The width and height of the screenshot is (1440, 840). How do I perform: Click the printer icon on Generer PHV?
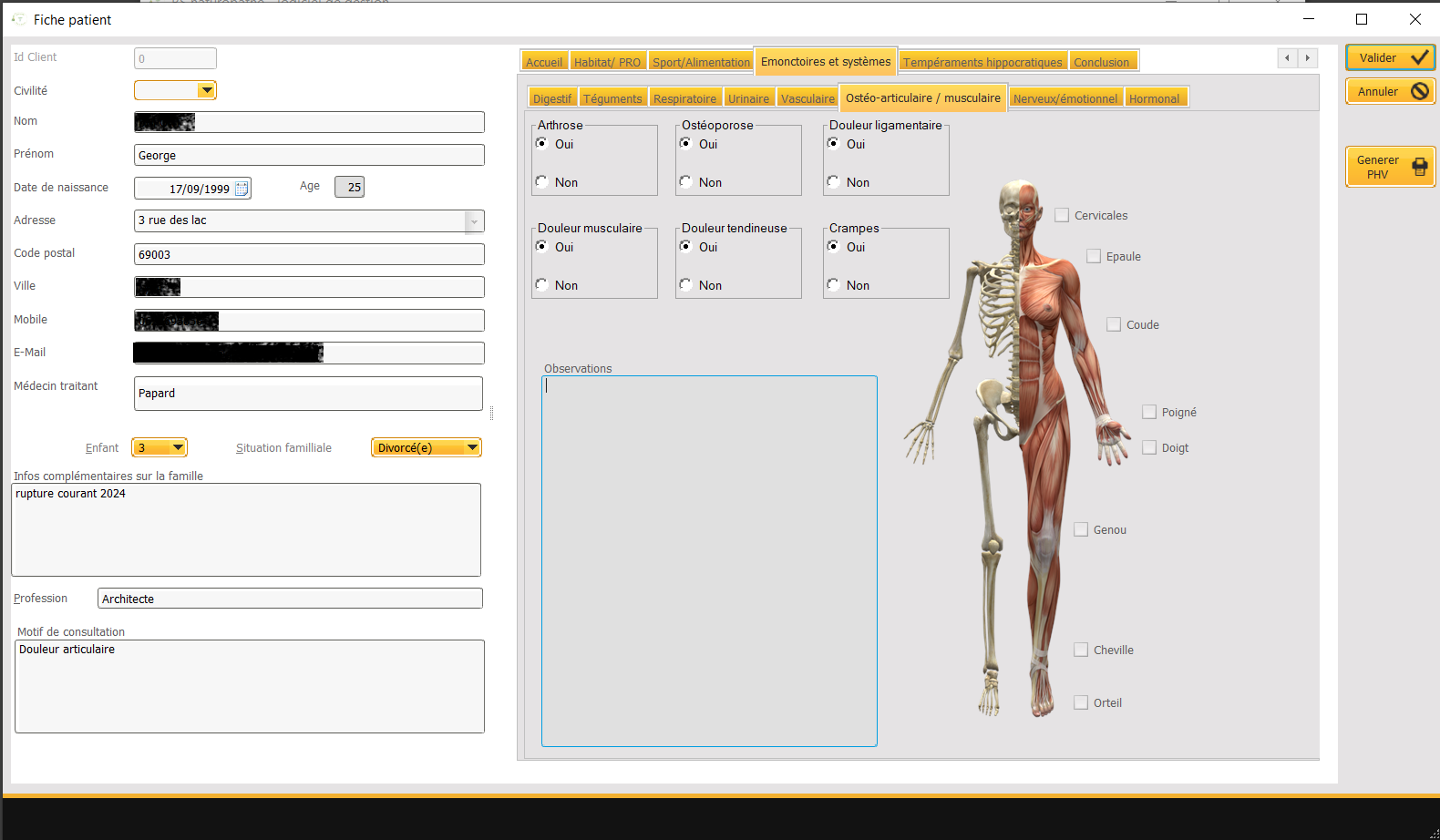pos(1419,167)
